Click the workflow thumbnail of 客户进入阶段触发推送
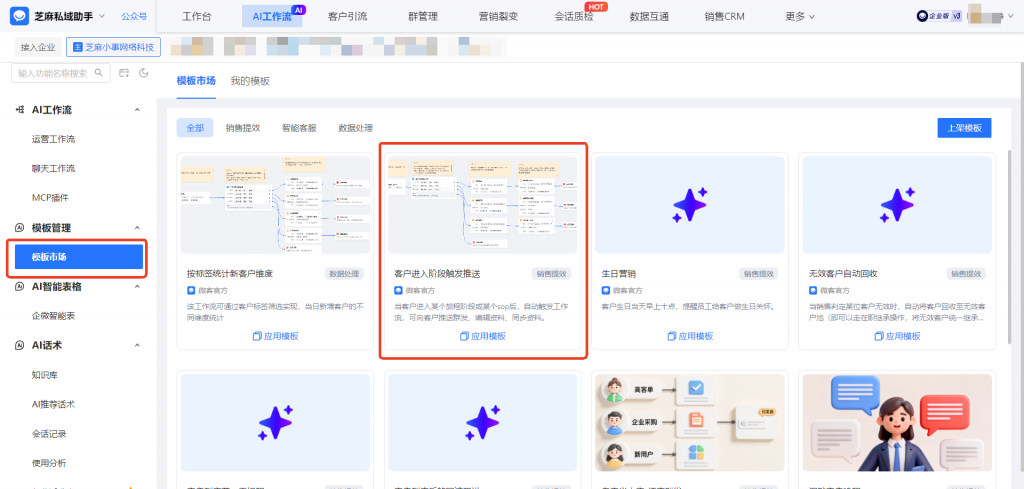The width and height of the screenshot is (1024, 489). 483,204
